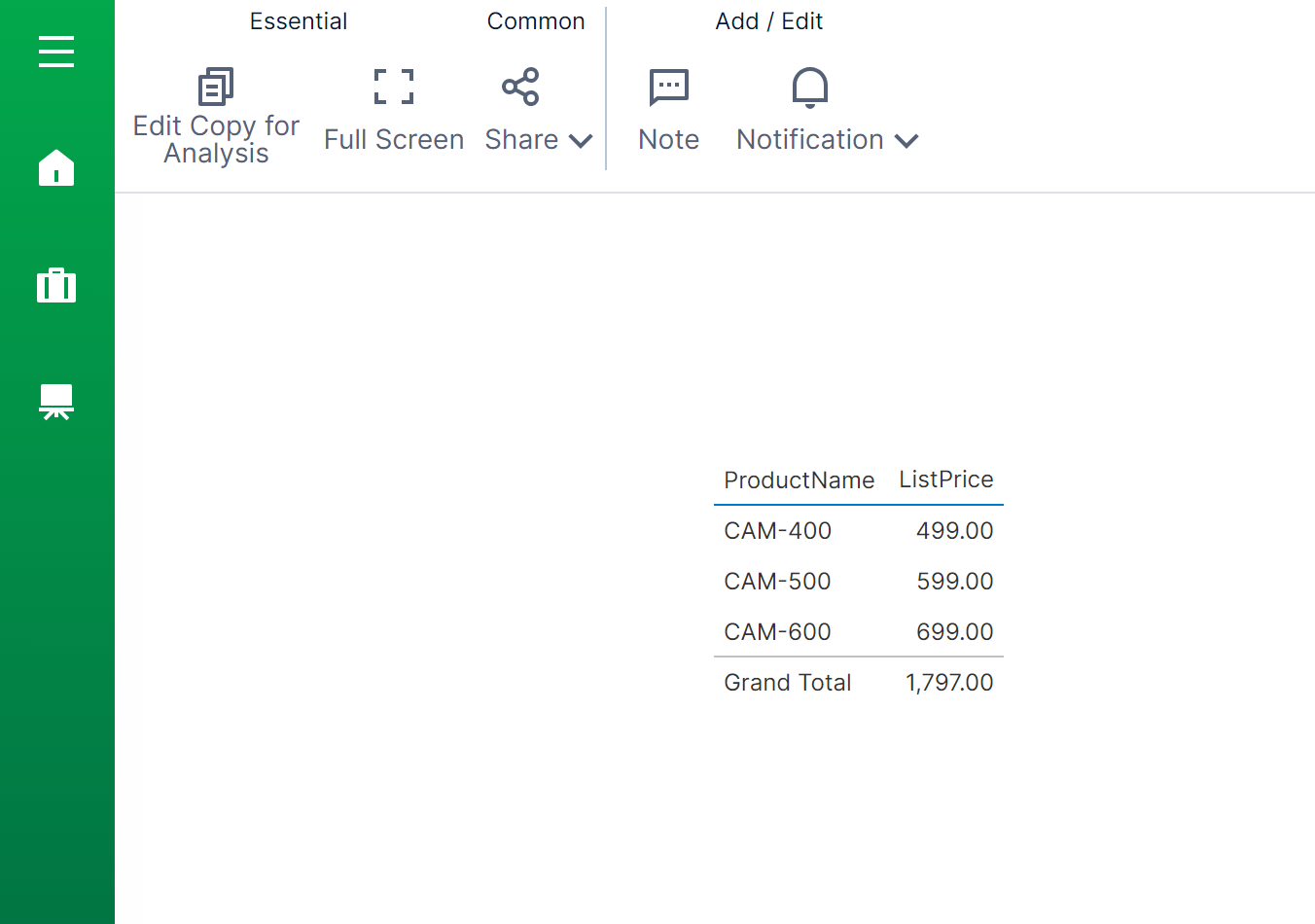The width and height of the screenshot is (1315, 924).
Task: Open the briefcase workspace icon
Action: [56, 286]
